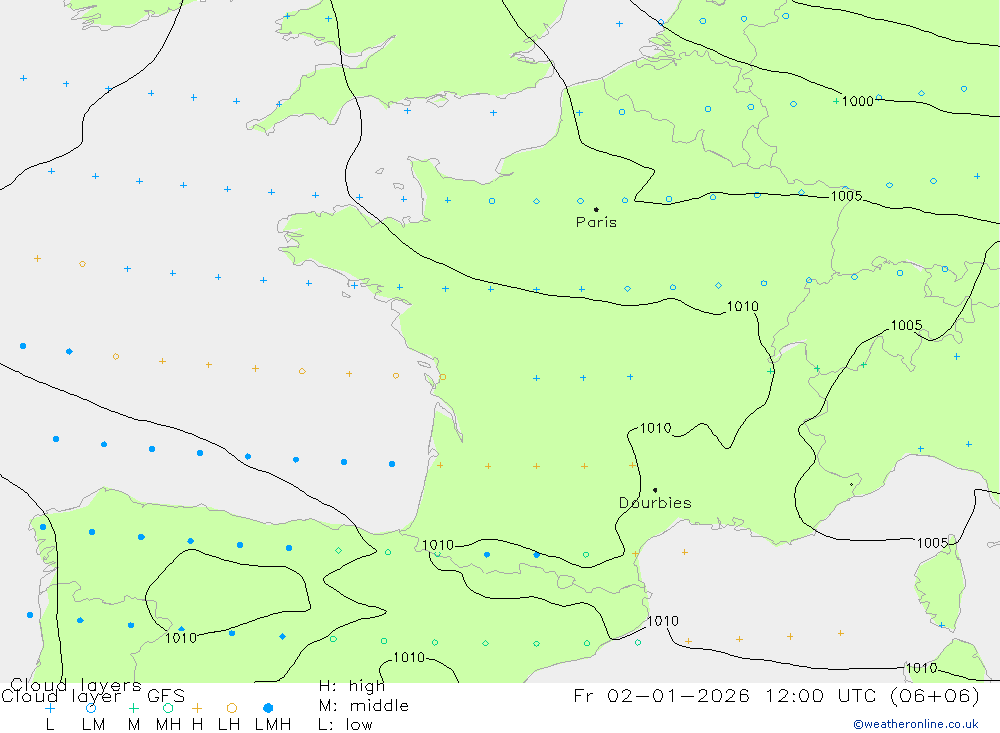Click the blue open-circle LM legend symbol
The width and height of the screenshot is (1000, 733).
pyautogui.click(x=91, y=708)
